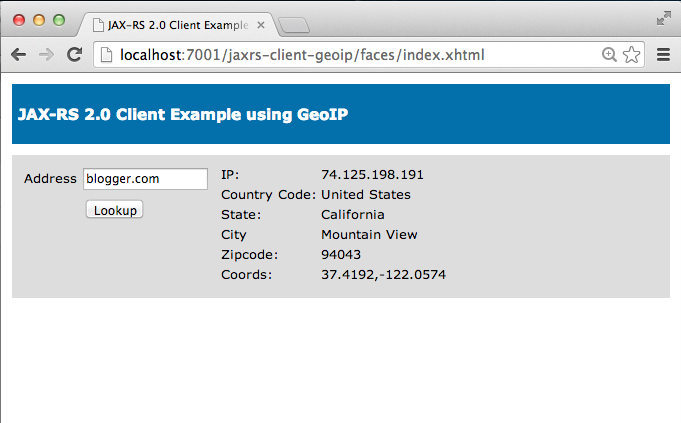Click the zoom magnifier icon in address bar
This screenshot has width=681, height=423.
(609, 55)
